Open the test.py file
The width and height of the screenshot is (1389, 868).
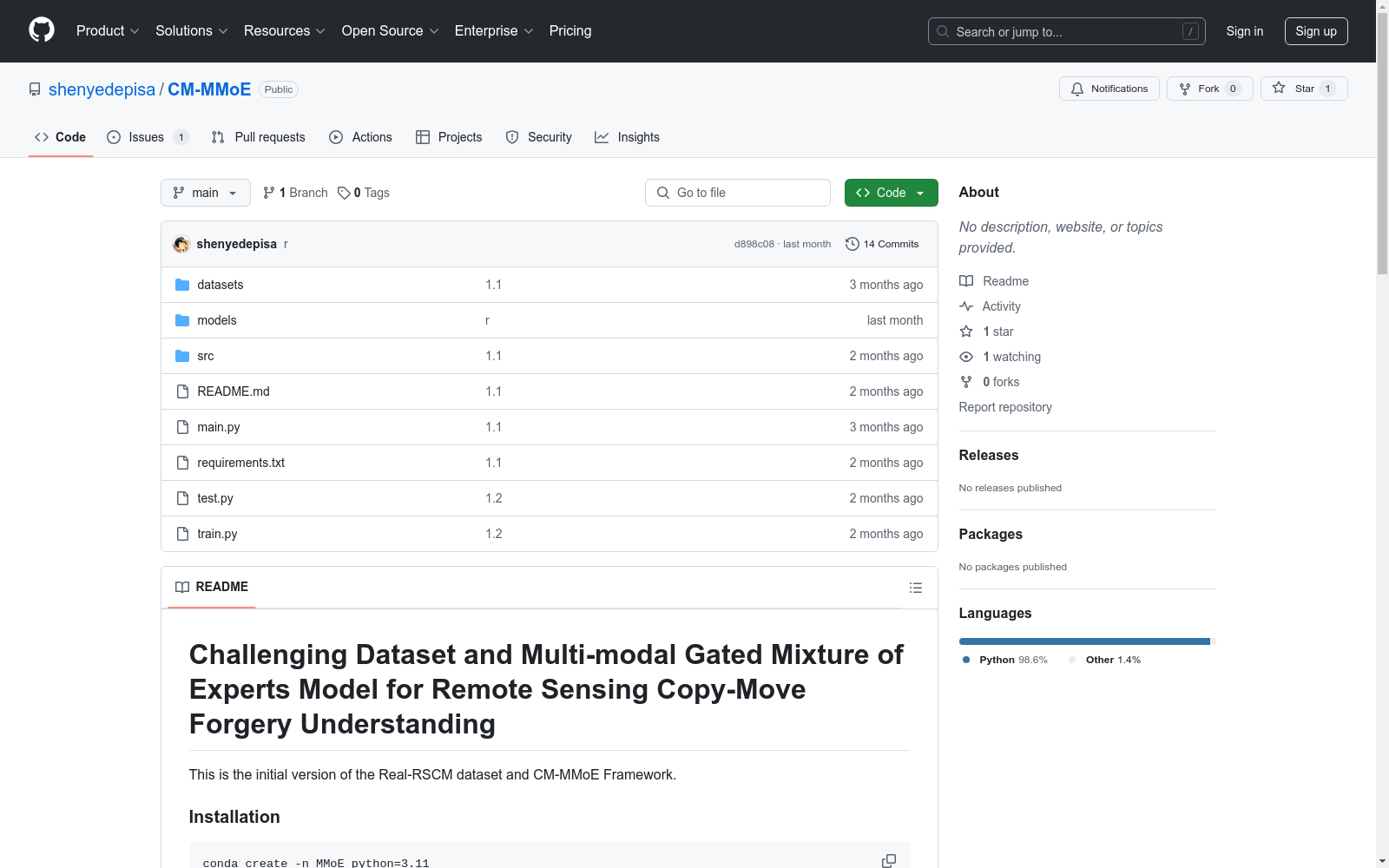215,498
